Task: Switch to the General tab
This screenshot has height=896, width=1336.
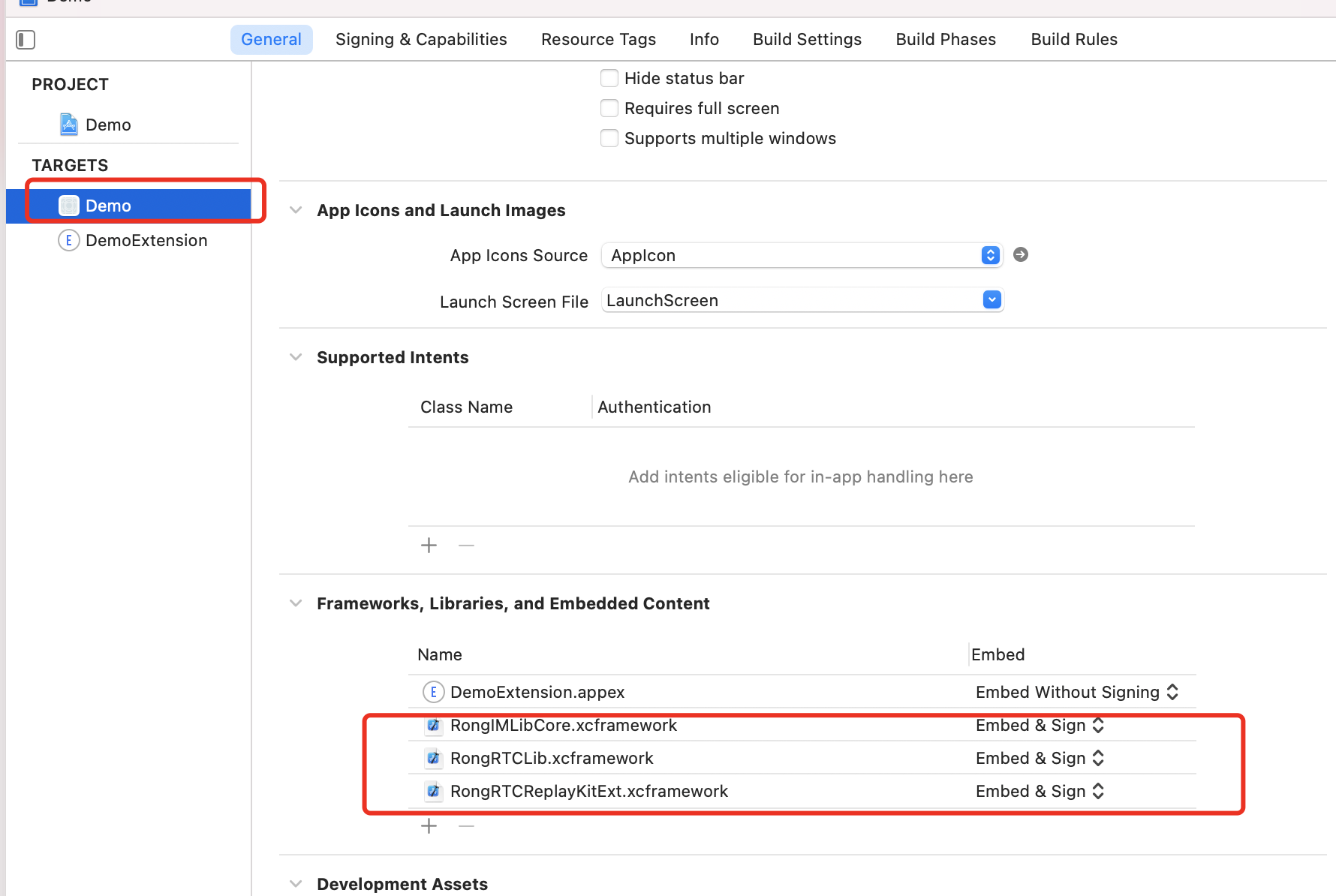Action: coord(271,40)
